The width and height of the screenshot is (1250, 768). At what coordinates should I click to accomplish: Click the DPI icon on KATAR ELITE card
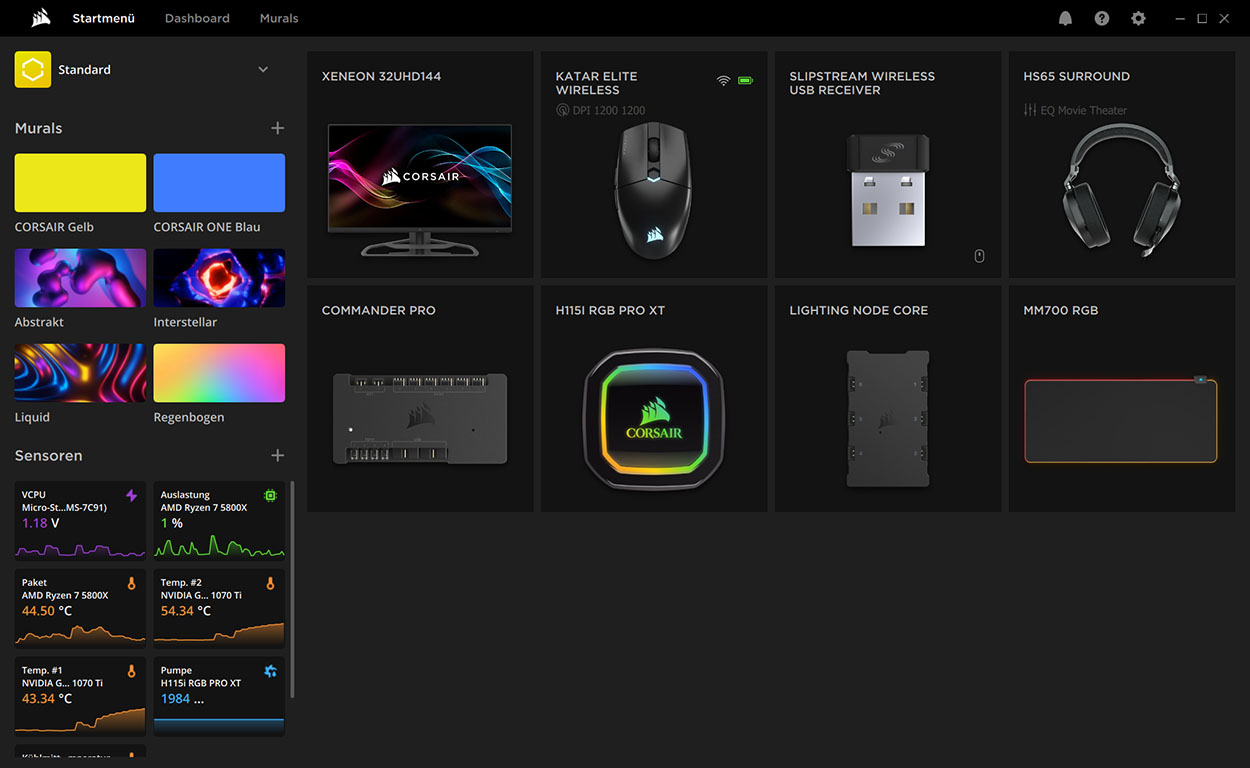point(563,110)
